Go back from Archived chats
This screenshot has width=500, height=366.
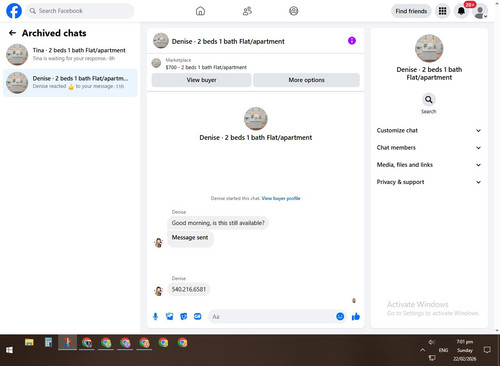click(12, 33)
